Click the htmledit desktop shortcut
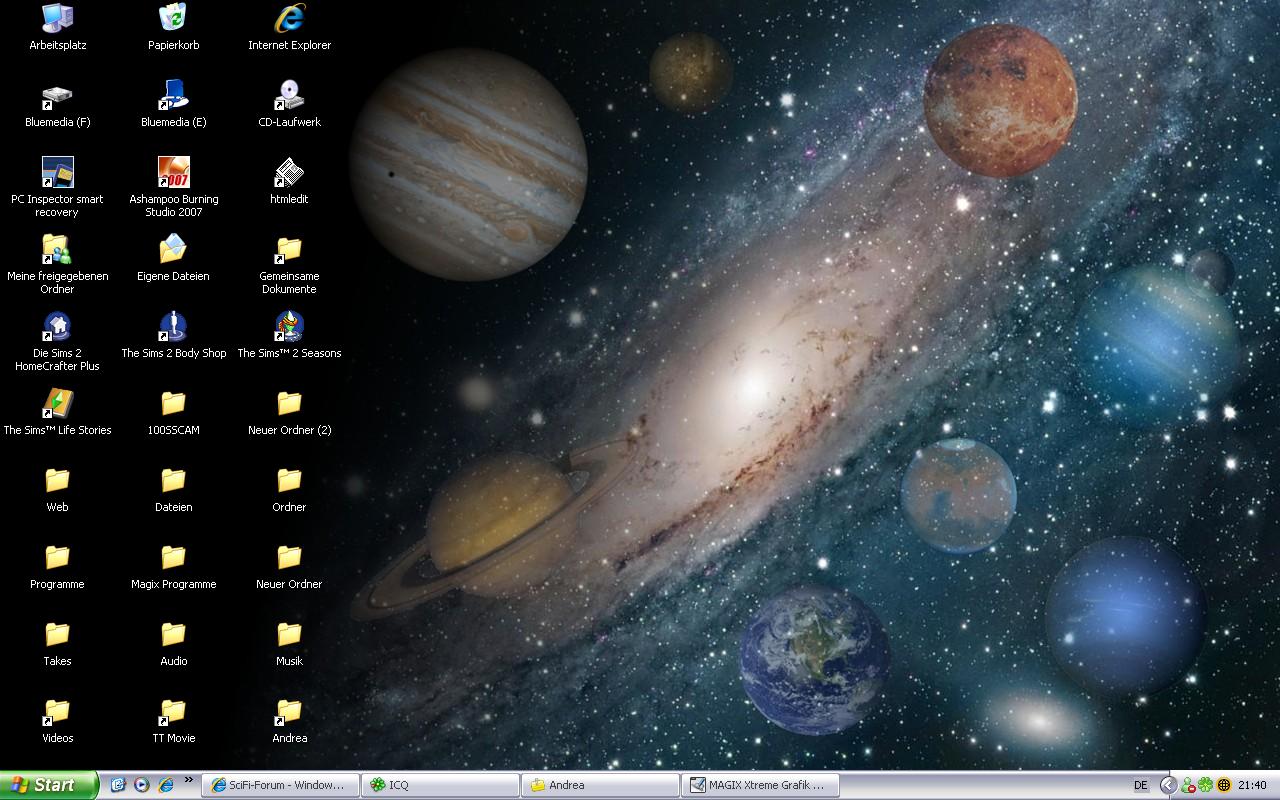The width and height of the screenshot is (1280, 800). [x=289, y=173]
